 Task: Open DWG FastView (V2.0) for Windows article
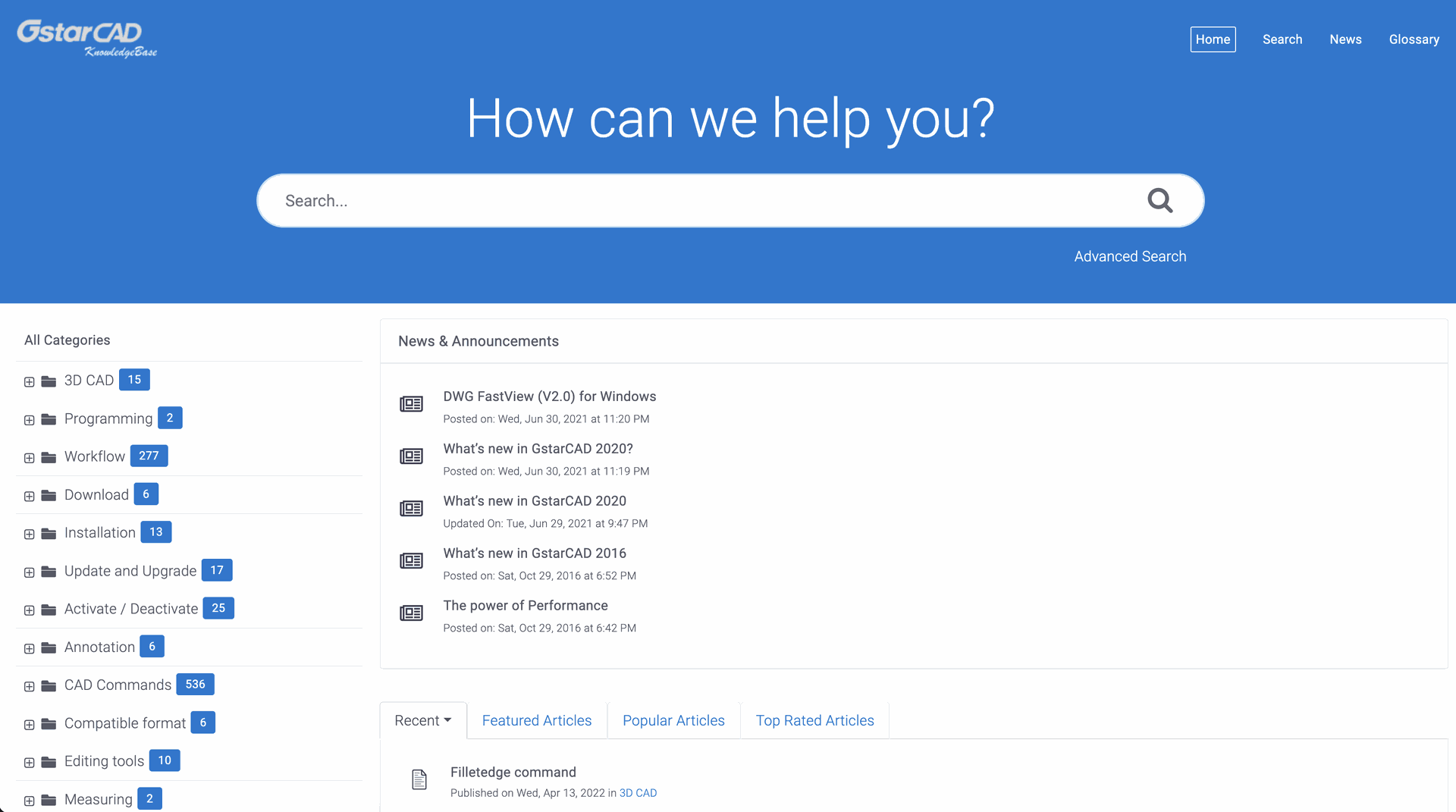tap(549, 397)
